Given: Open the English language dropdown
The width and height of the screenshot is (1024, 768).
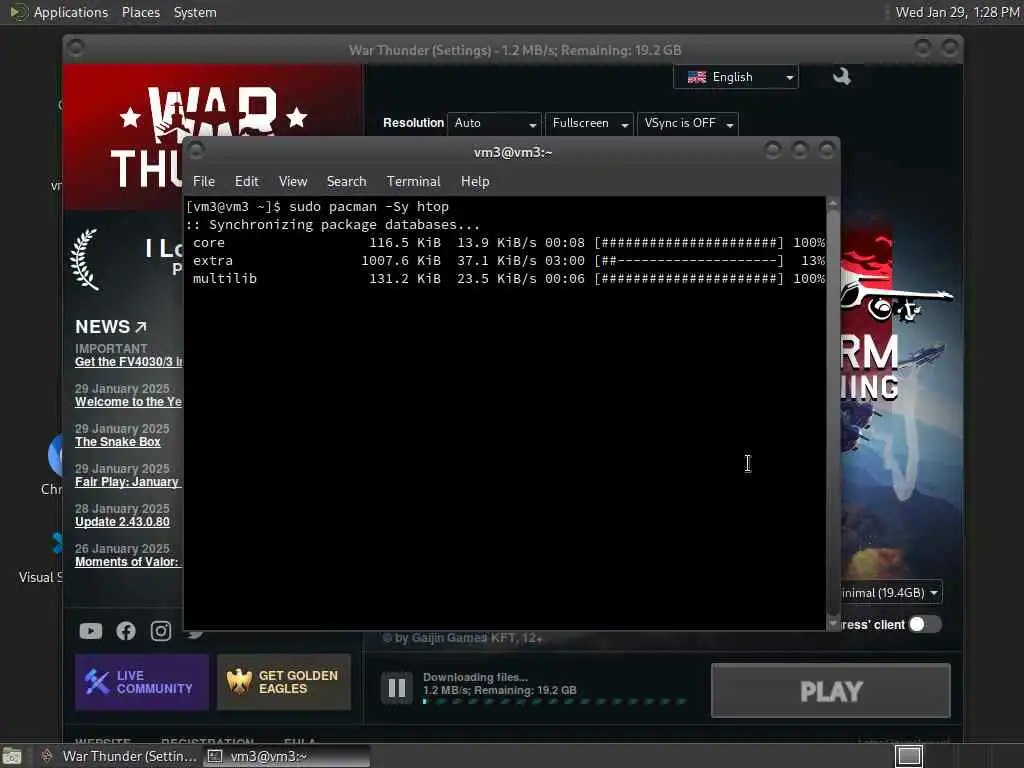Looking at the screenshot, I should tap(735, 77).
